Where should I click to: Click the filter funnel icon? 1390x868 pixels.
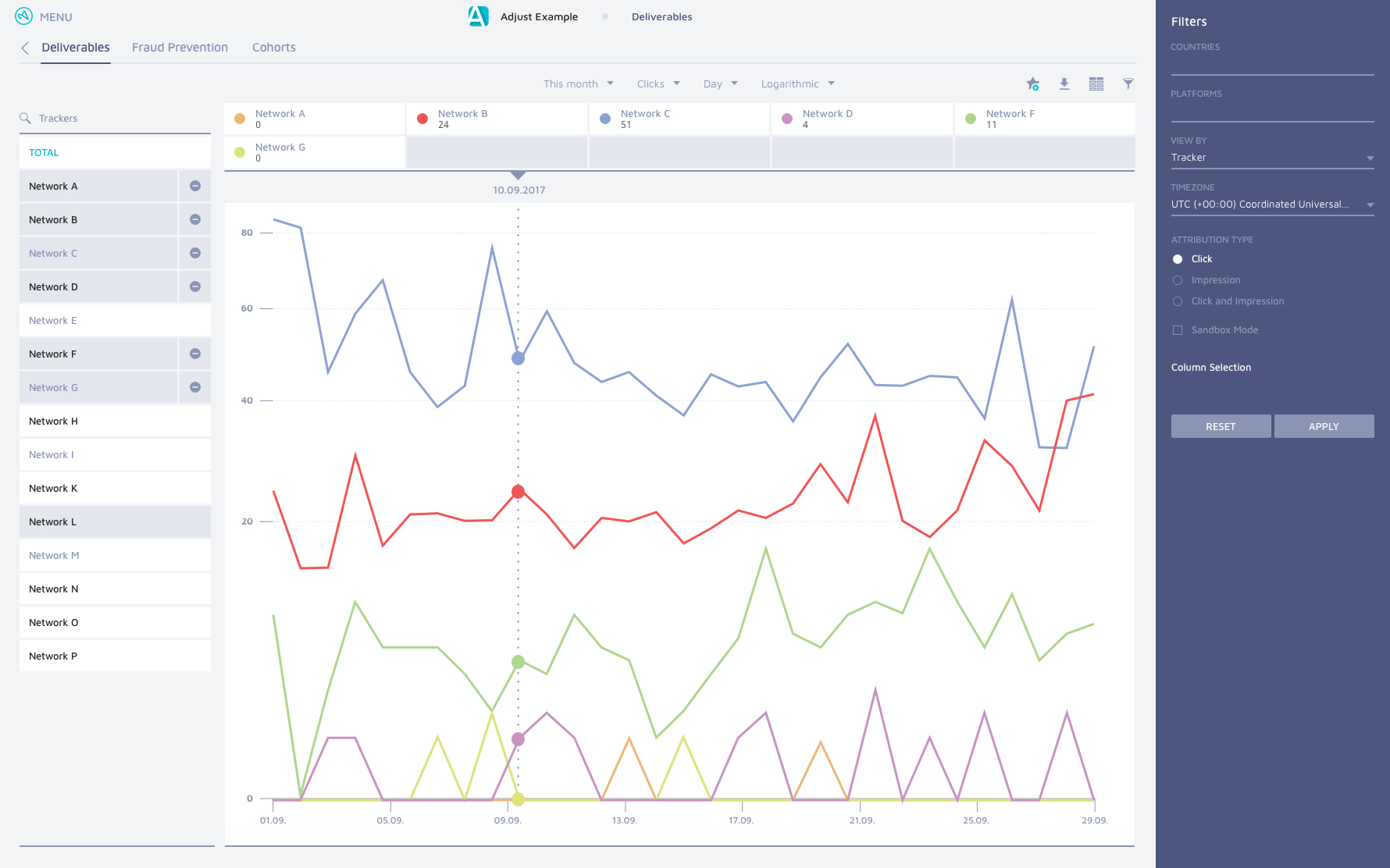(x=1128, y=84)
